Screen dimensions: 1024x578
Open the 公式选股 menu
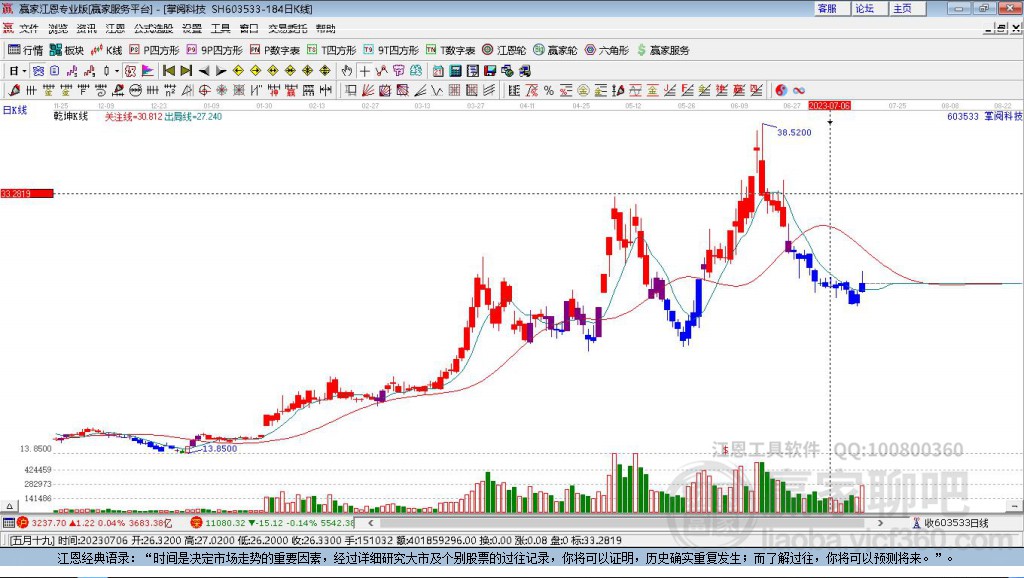(153, 28)
